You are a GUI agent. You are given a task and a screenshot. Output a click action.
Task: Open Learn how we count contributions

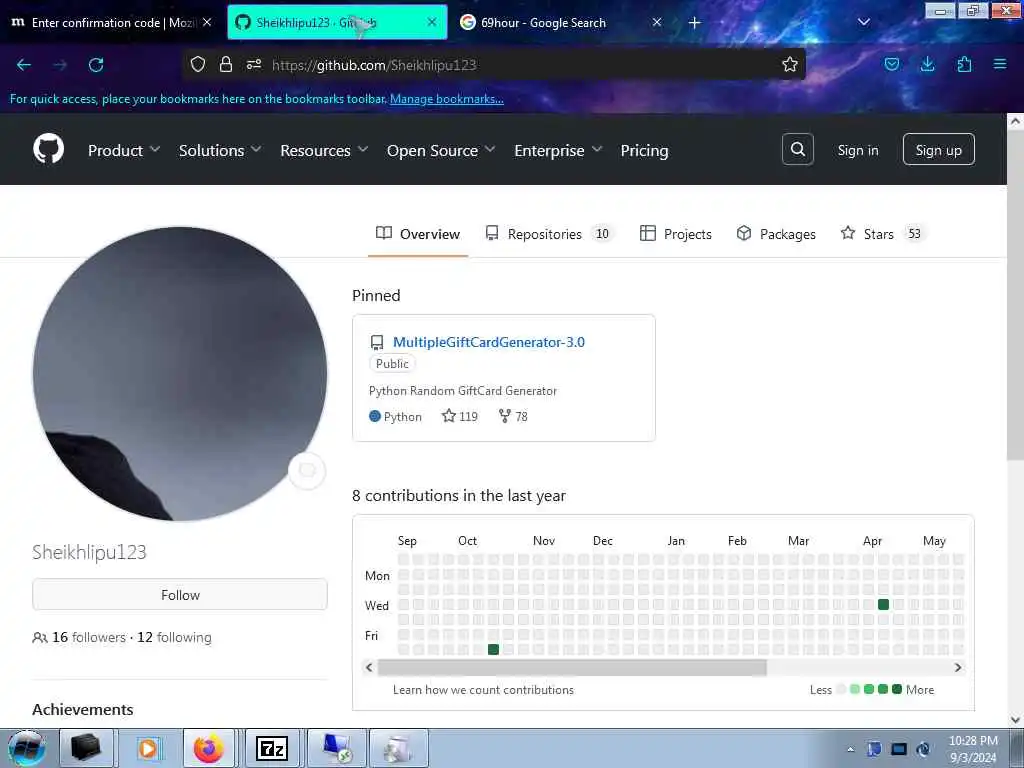[x=483, y=690]
